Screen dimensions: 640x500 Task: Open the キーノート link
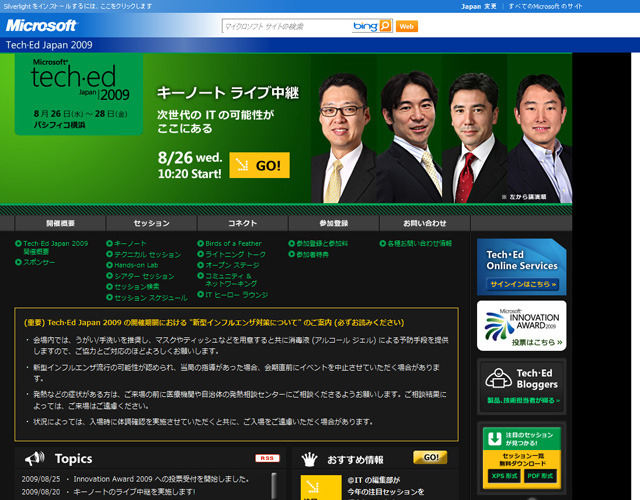130,243
